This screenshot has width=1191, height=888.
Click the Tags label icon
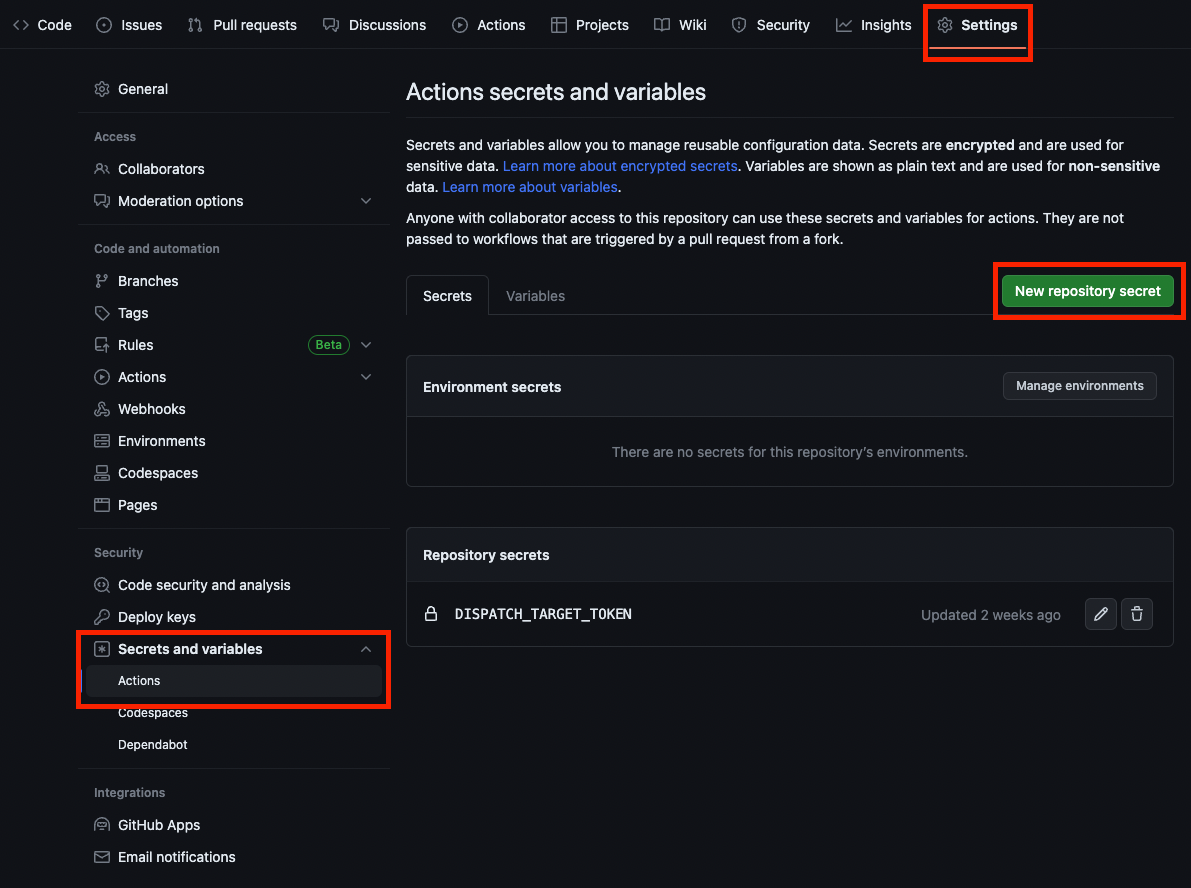tap(102, 313)
